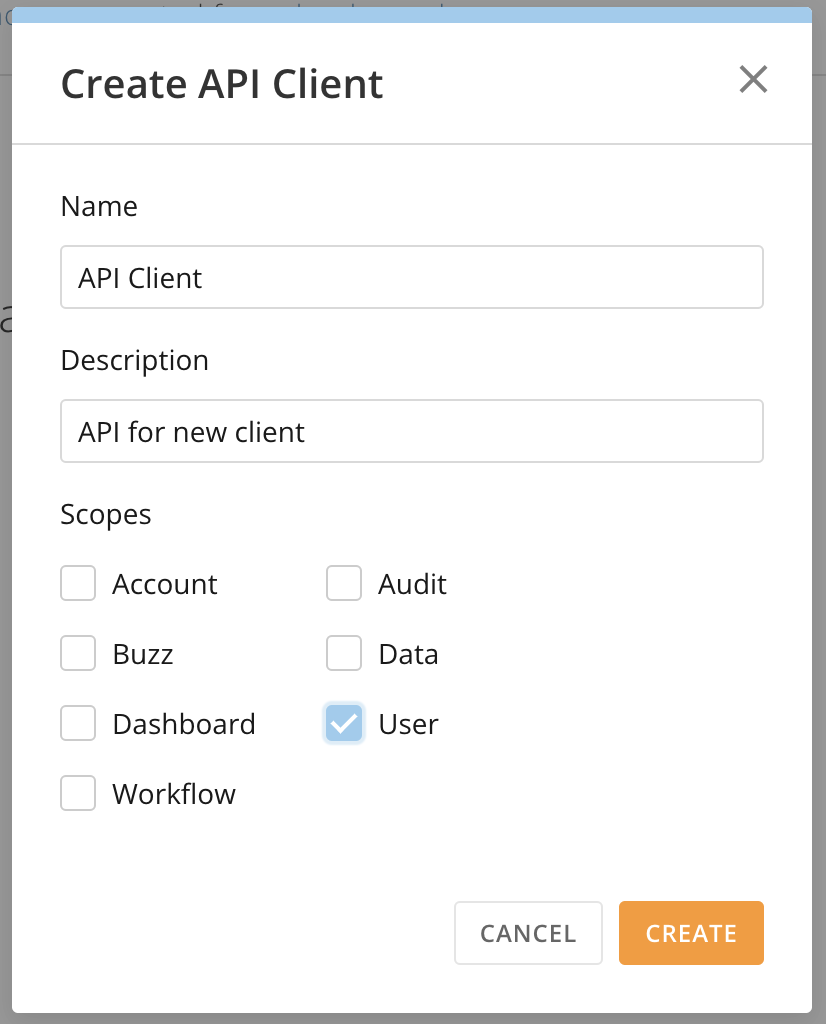Click the Data scope label
Viewport: 826px width, 1024px height.
click(409, 654)
